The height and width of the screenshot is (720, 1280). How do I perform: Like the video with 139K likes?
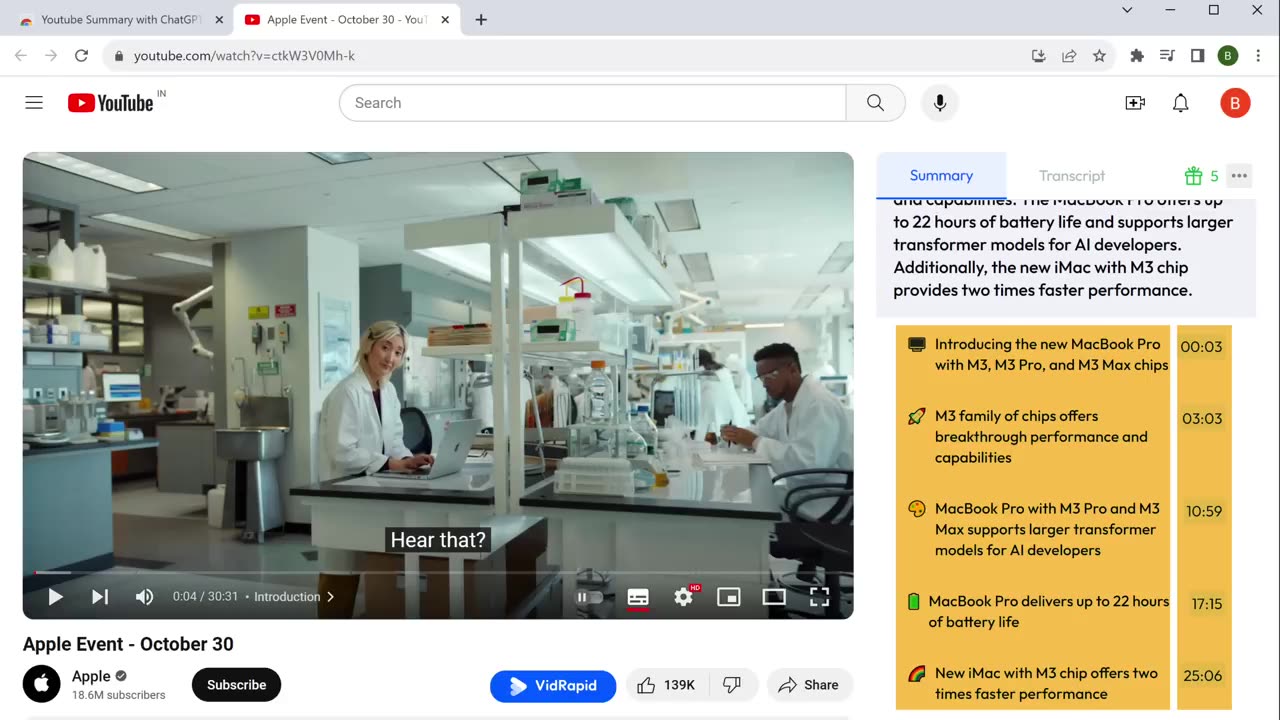[667, 685]
